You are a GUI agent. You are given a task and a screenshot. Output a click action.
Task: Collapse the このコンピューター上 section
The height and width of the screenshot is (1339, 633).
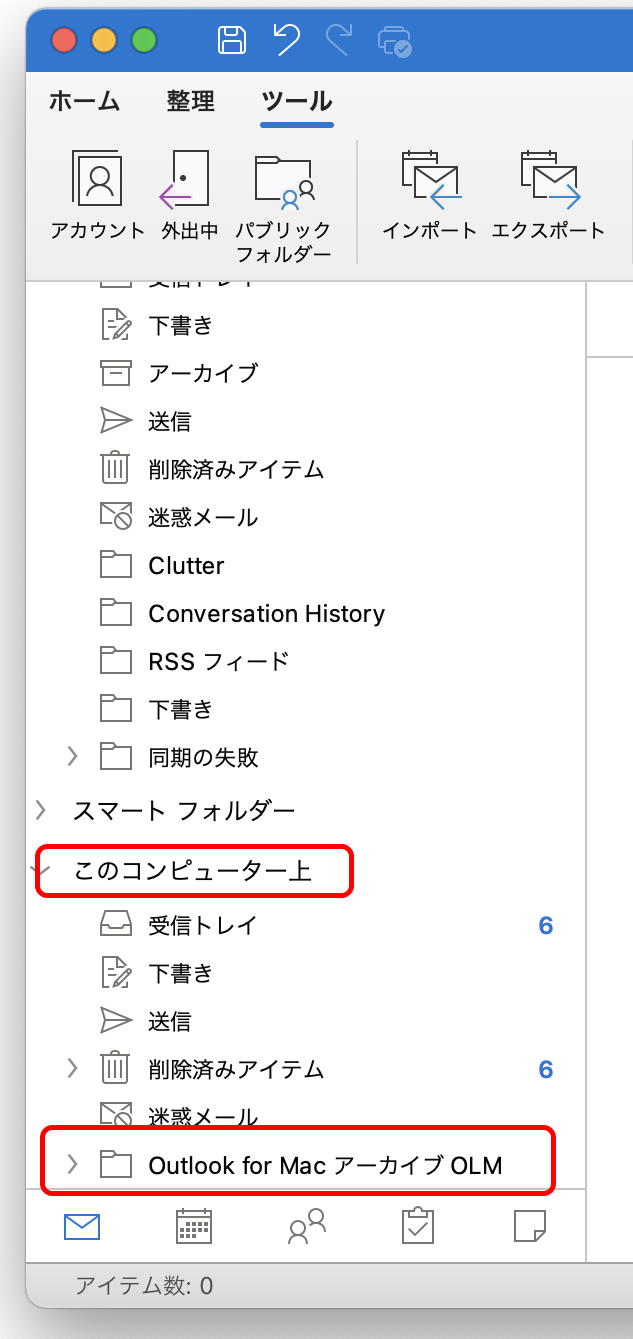[40, 871]
